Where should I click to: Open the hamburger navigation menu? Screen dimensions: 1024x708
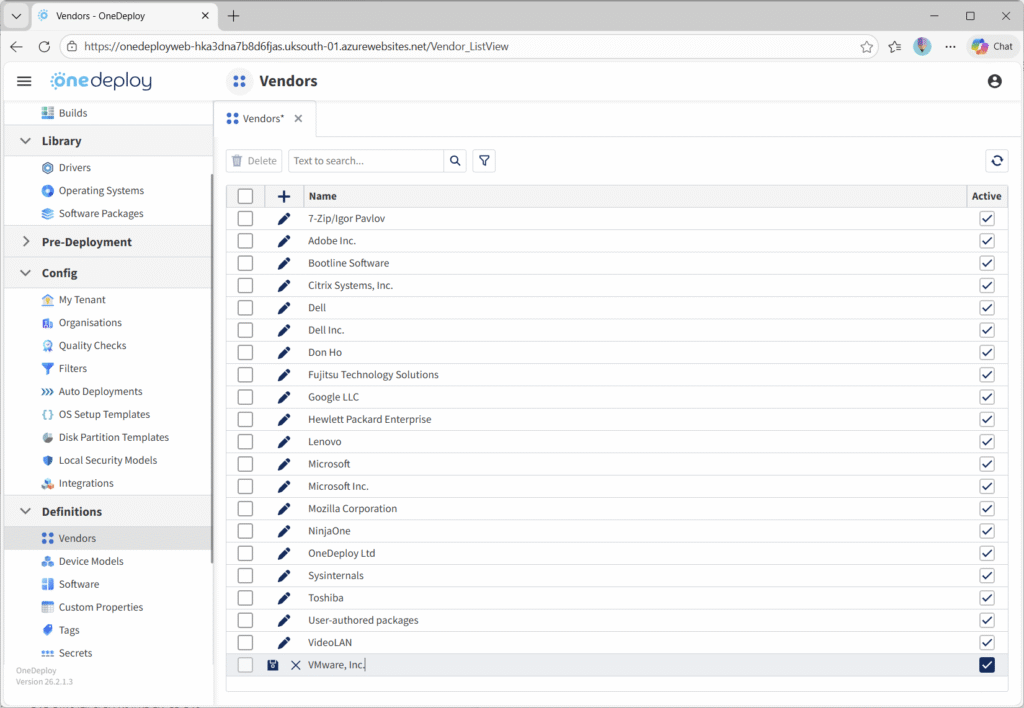tap(24, 81)
